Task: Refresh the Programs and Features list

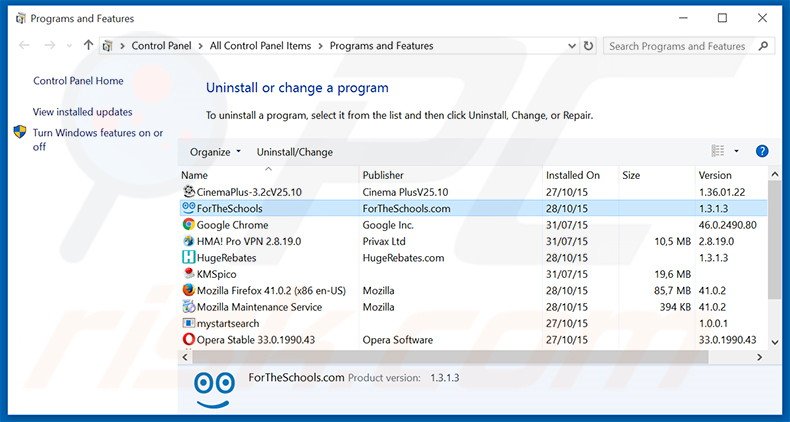Action: click(588, 46)
